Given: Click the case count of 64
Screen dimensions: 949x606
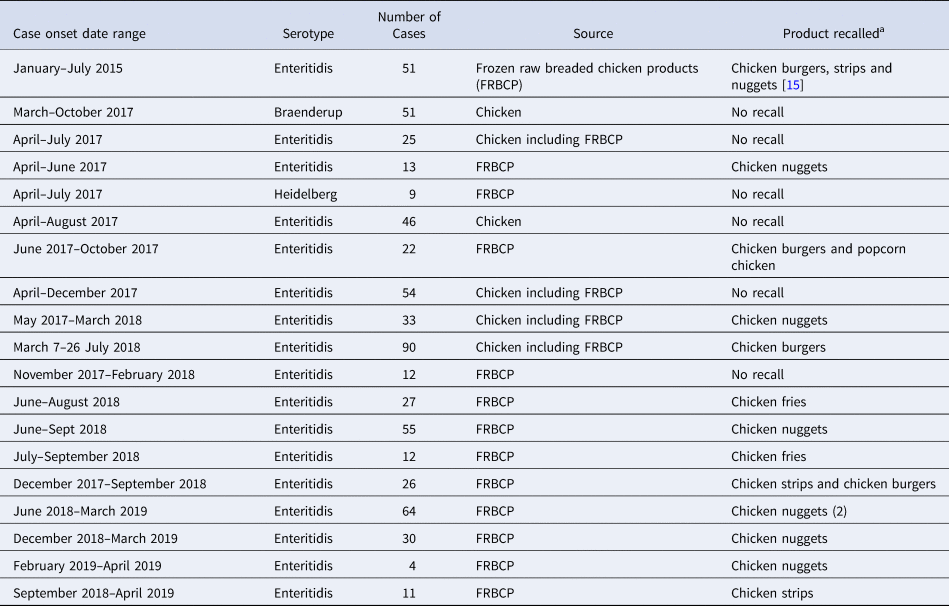Looking at the screenshot, I should [409, 511].
